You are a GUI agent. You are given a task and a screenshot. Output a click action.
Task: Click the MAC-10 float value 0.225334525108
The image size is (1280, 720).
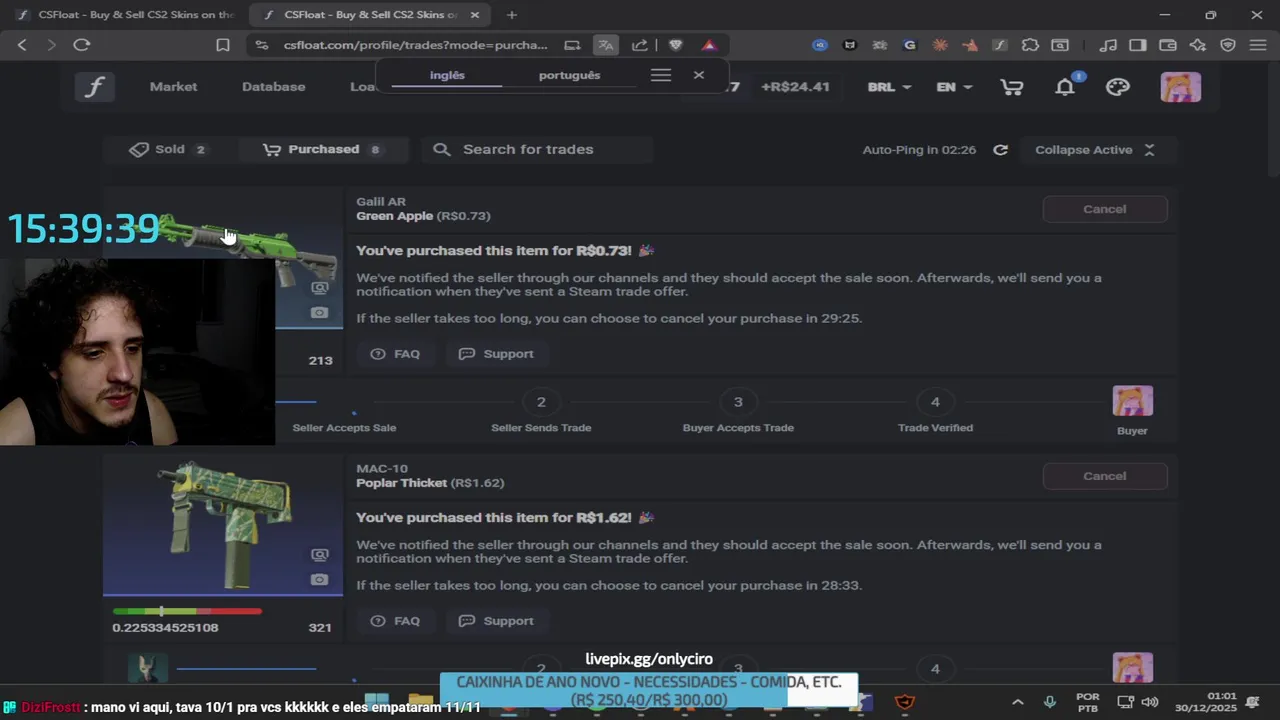click(165, 628)
